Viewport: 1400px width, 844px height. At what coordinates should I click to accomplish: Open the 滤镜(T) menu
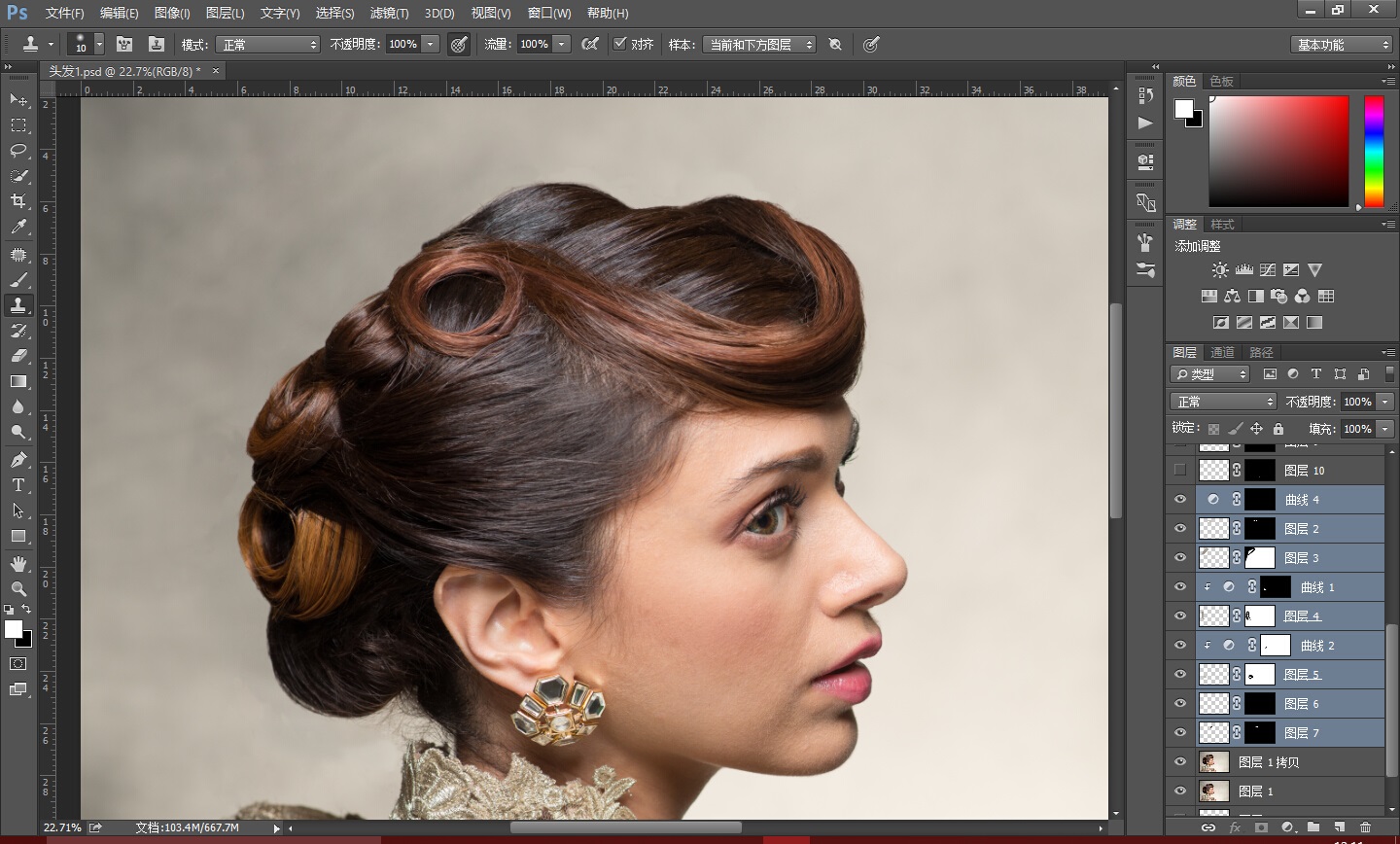[x=389, y=13]
